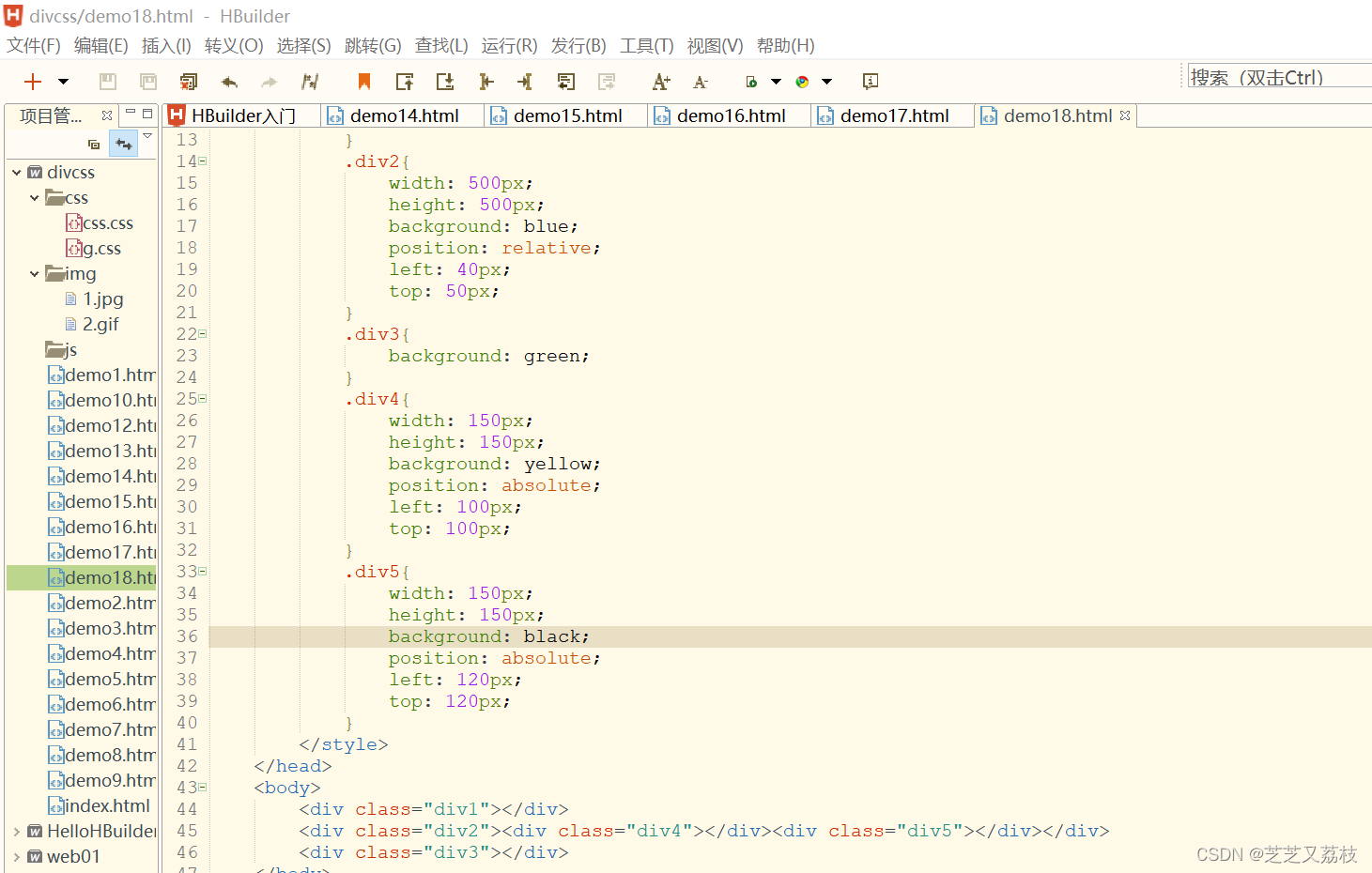The height and width of the screenshot is (873, 1372).
Task: Open the 运行(R) menu
Action: [509, 46]
